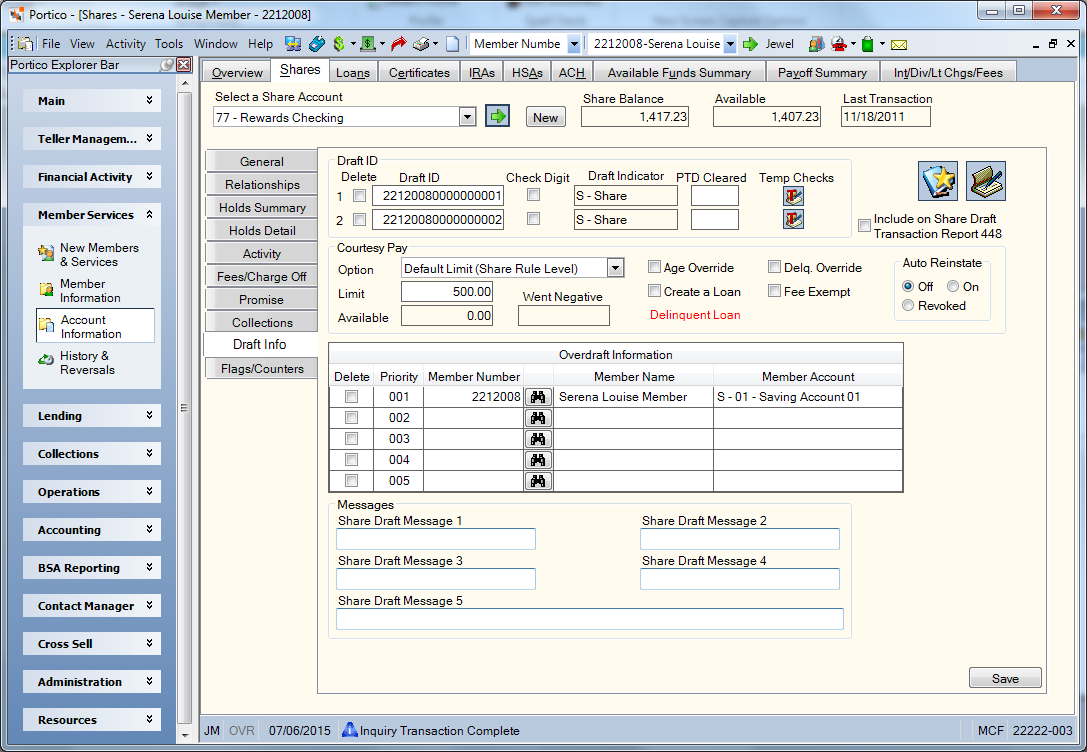The image size is (1087, 752).
Task: Enable Include on Share Draft Transaction Report
Action: tap(864, 225)
